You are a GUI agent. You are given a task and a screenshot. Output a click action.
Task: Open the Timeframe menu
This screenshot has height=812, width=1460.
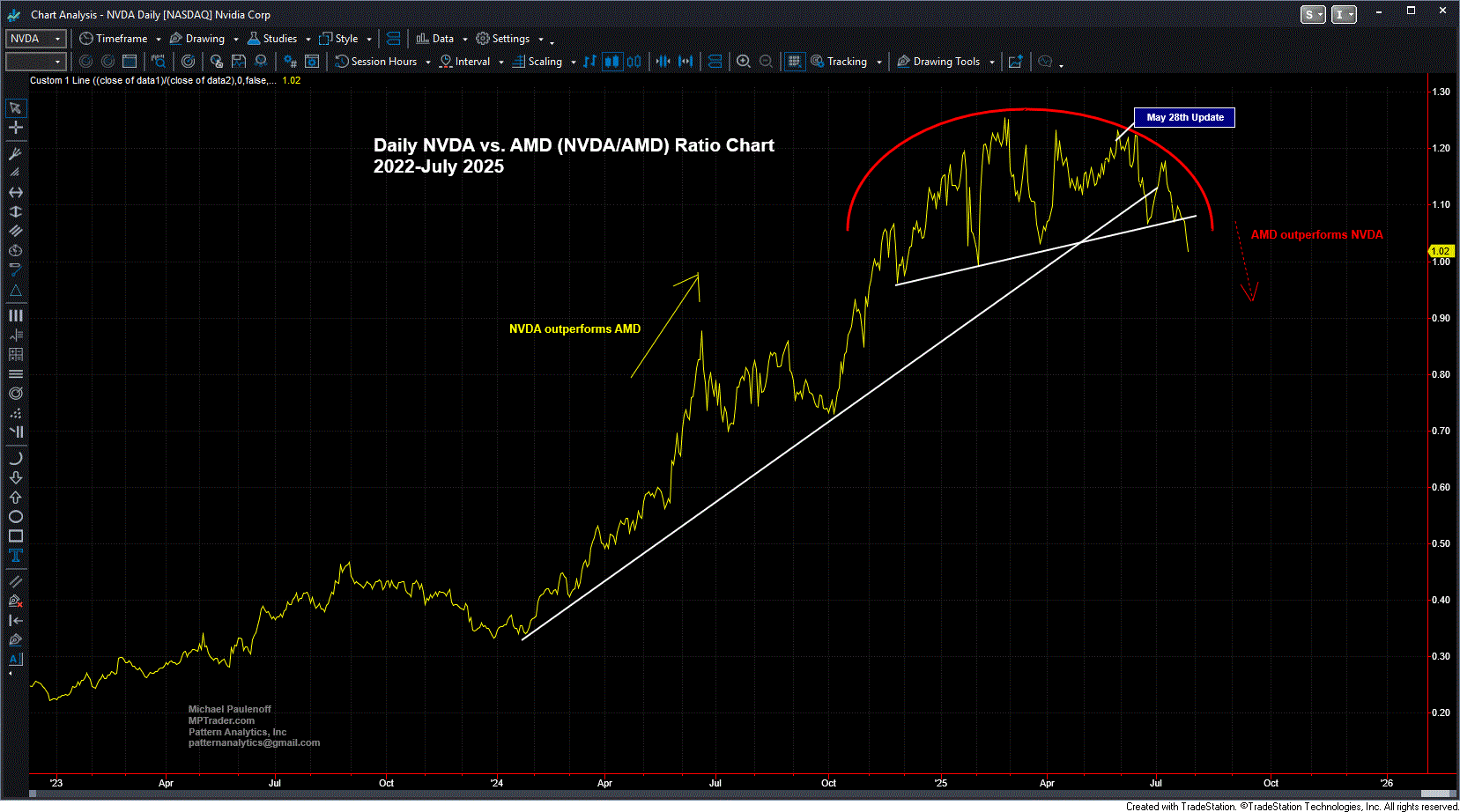coord(114,39)
